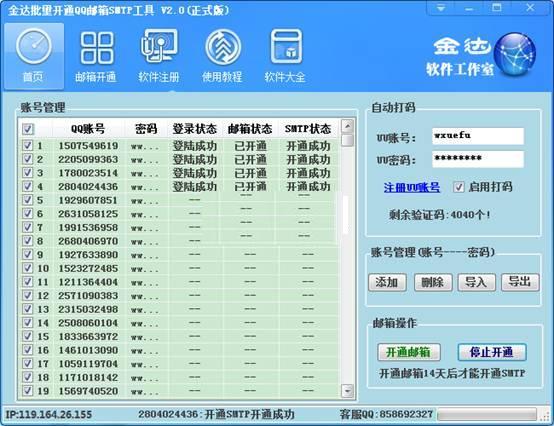
Task: Select account 1059119704 in row 17
Action: point(88,363)
